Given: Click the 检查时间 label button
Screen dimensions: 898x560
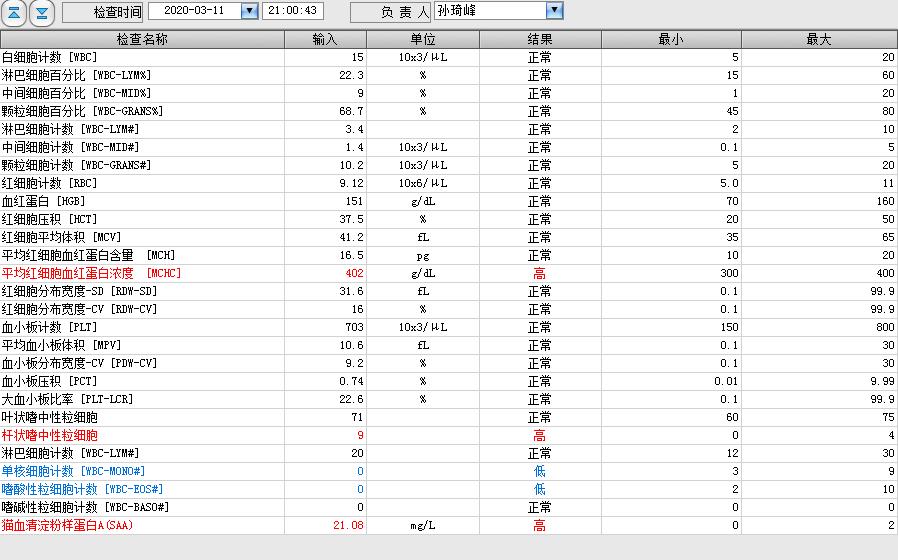Looking at the screenshot, I should tap(103, 12).
